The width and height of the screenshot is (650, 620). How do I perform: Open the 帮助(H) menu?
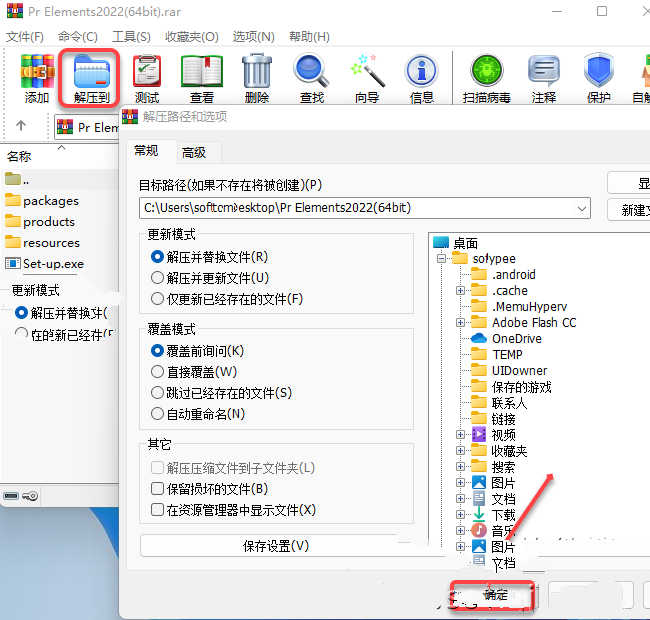pos(309,37)
